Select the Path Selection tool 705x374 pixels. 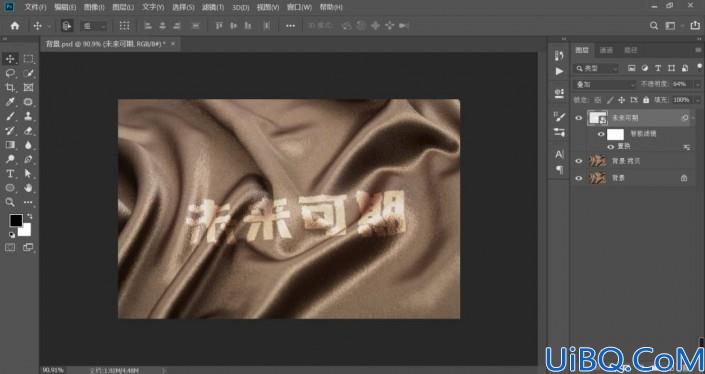tap(28, 174)
